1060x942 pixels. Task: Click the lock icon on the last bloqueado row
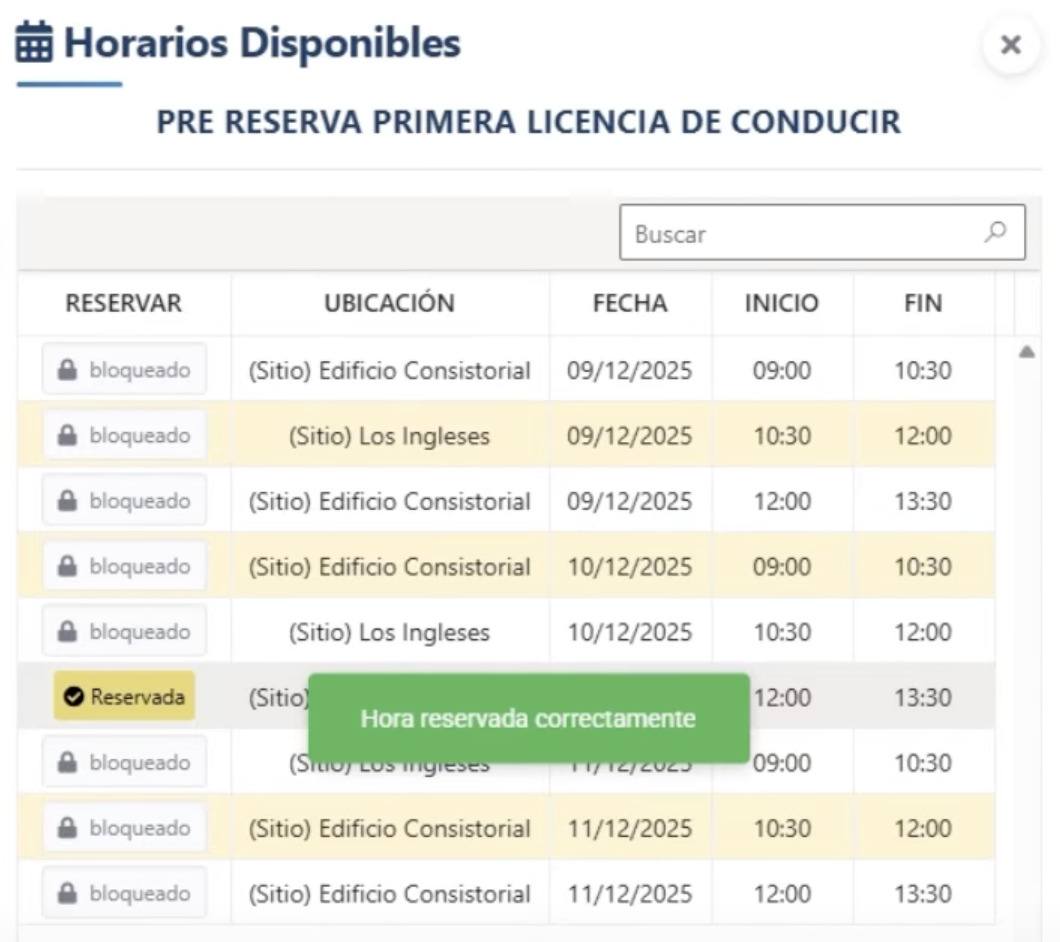click(x=66, y=892)
